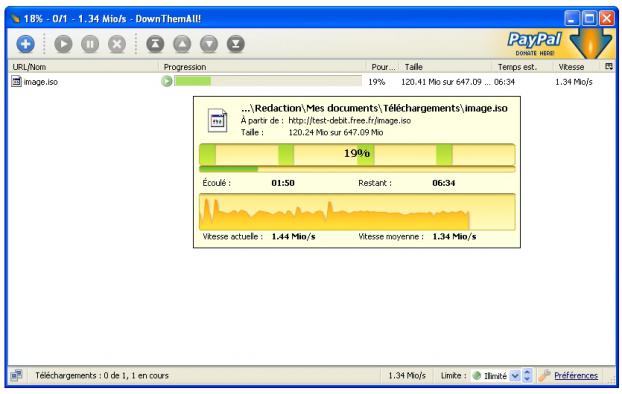
Task: Click the 1.34 Mio/s speed cell in row
Action: (574, 82)
